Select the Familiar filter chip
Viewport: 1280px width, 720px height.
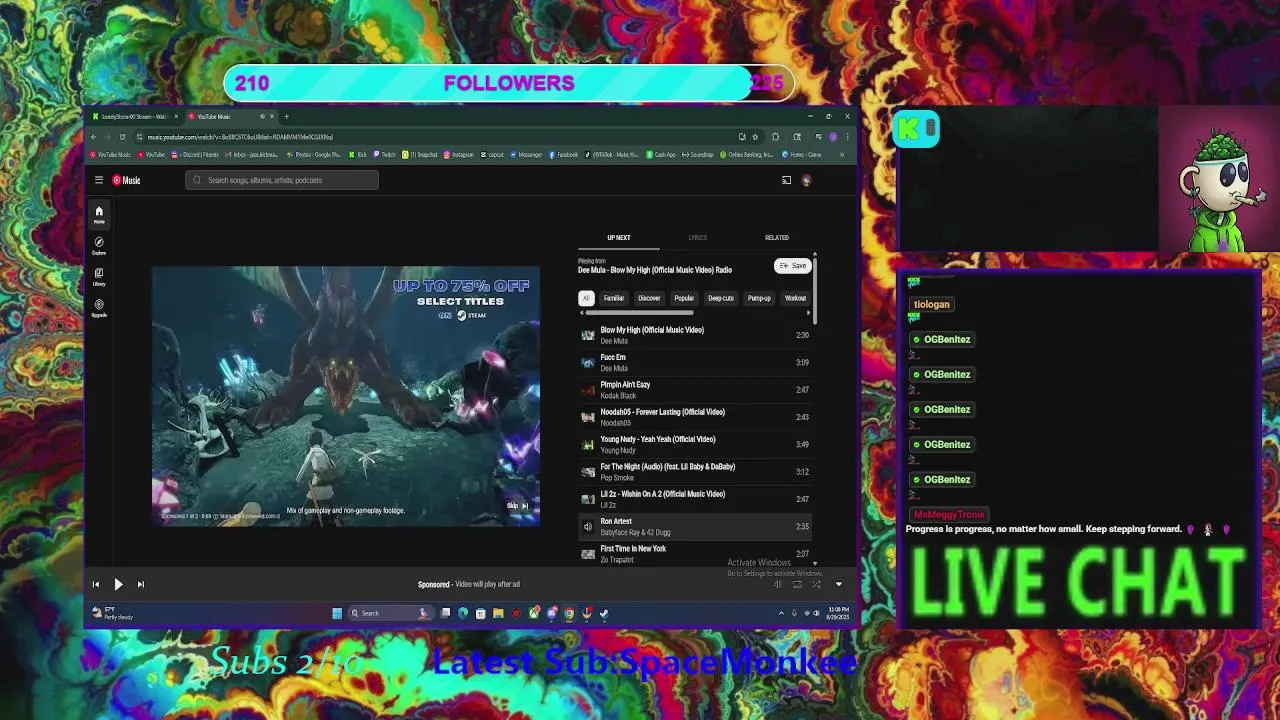point(613,298)
